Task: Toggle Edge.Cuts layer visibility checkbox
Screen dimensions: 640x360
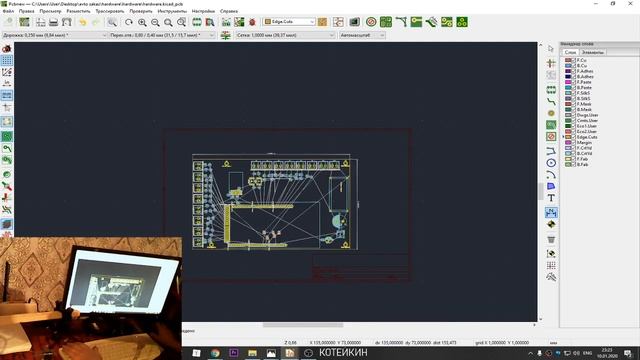Action: pyautogui.click(x=573, y=137)
